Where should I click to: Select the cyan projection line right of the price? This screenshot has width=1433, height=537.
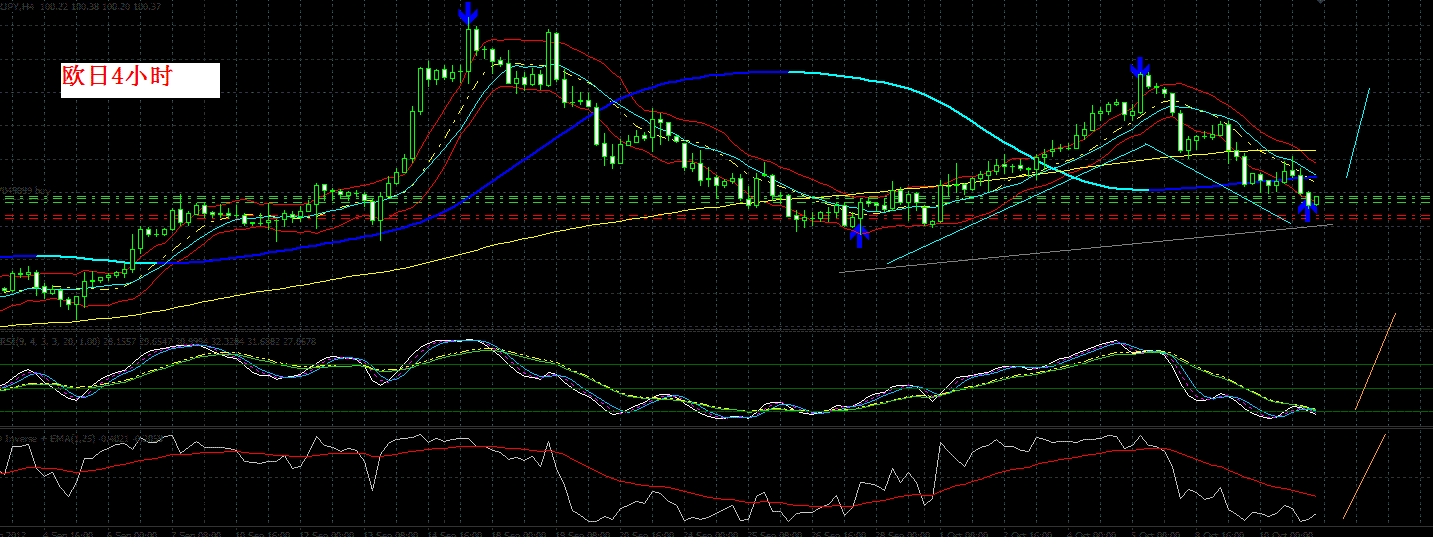point(1358,133)
